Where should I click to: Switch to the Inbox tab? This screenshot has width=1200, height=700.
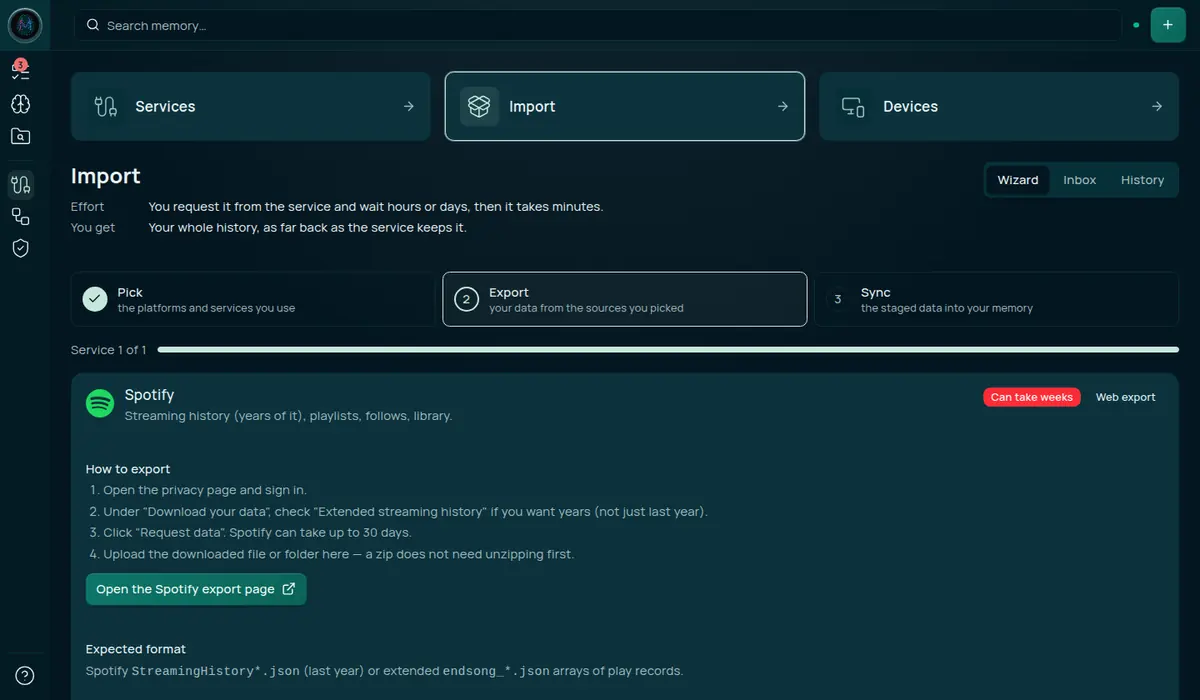(1080, 180)
